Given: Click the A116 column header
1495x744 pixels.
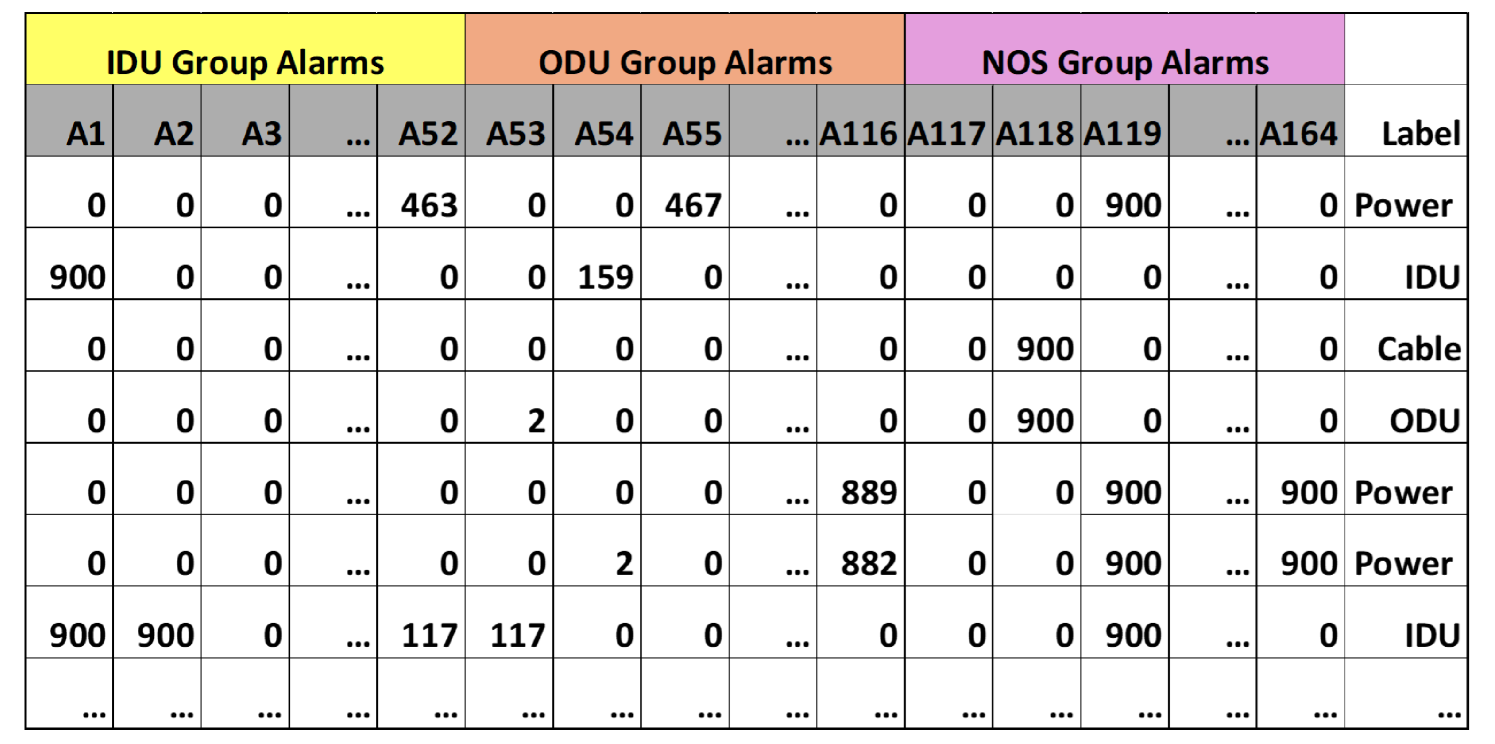Looking at the screenshot, I should tap(859, 134).
